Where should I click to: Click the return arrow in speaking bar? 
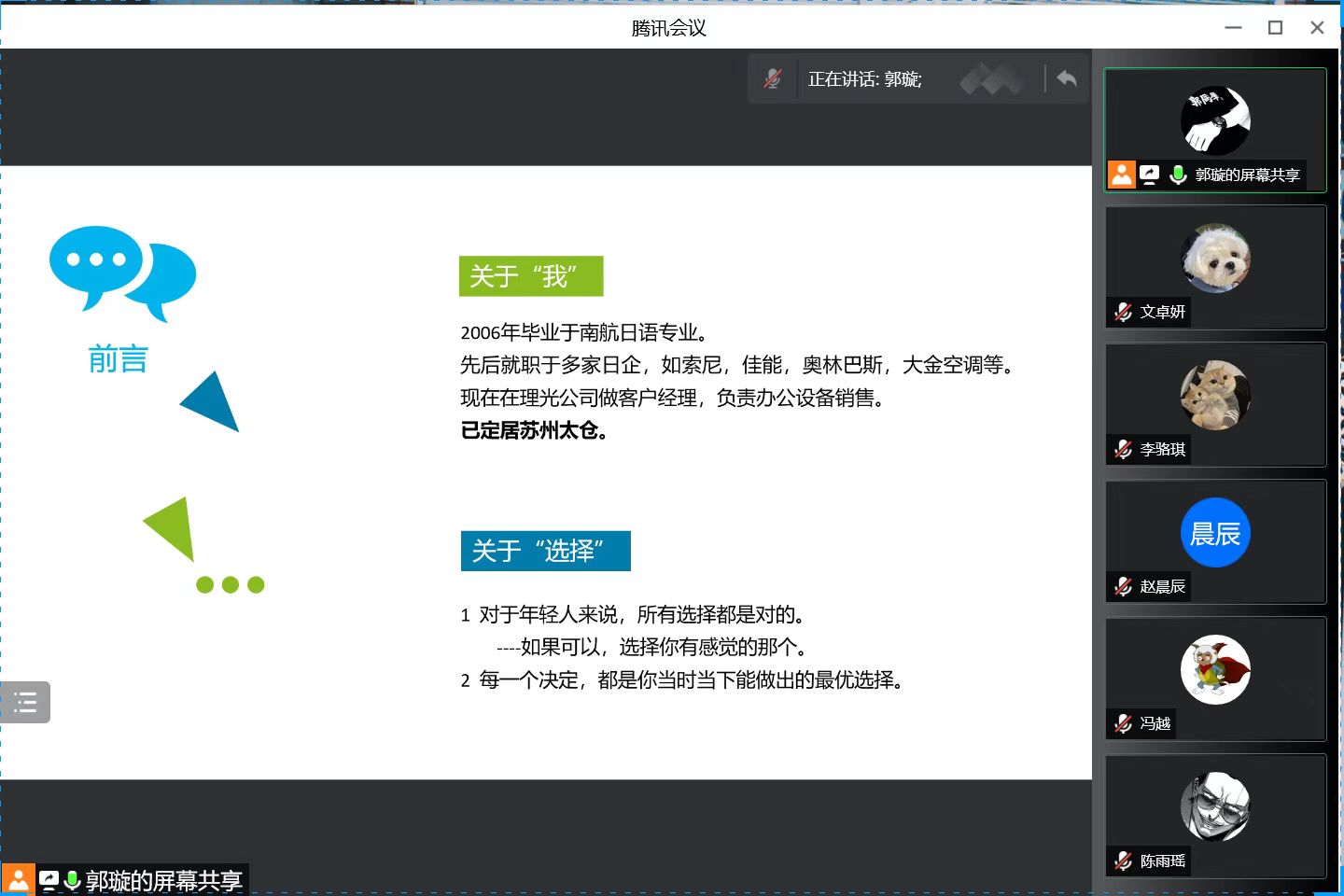pyautogui.click(x=1067, y=79)
